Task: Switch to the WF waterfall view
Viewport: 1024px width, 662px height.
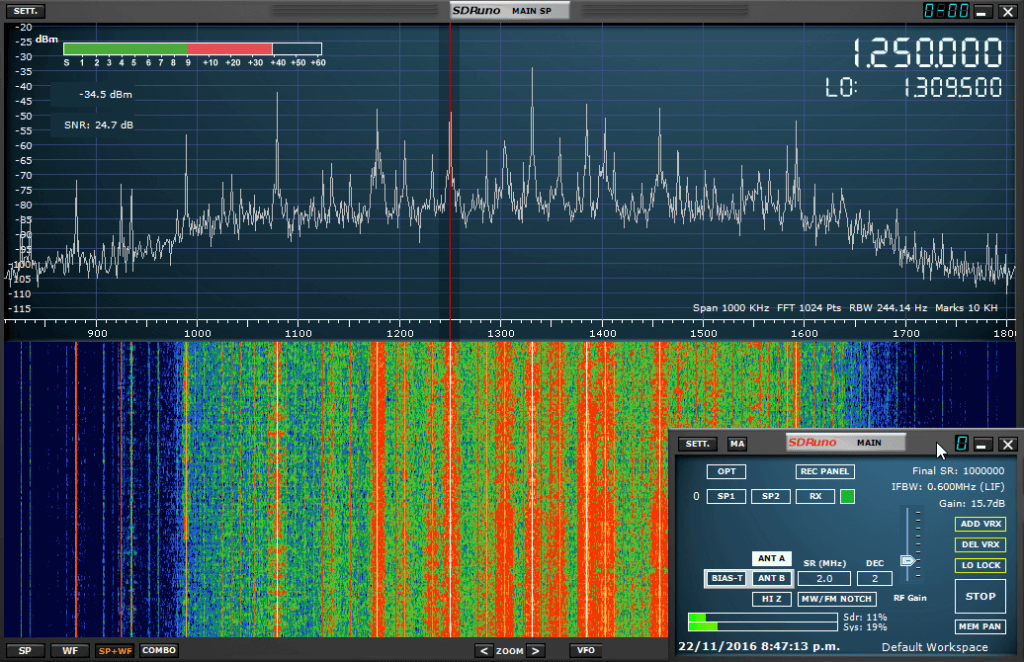Action: tap(70, 651)
